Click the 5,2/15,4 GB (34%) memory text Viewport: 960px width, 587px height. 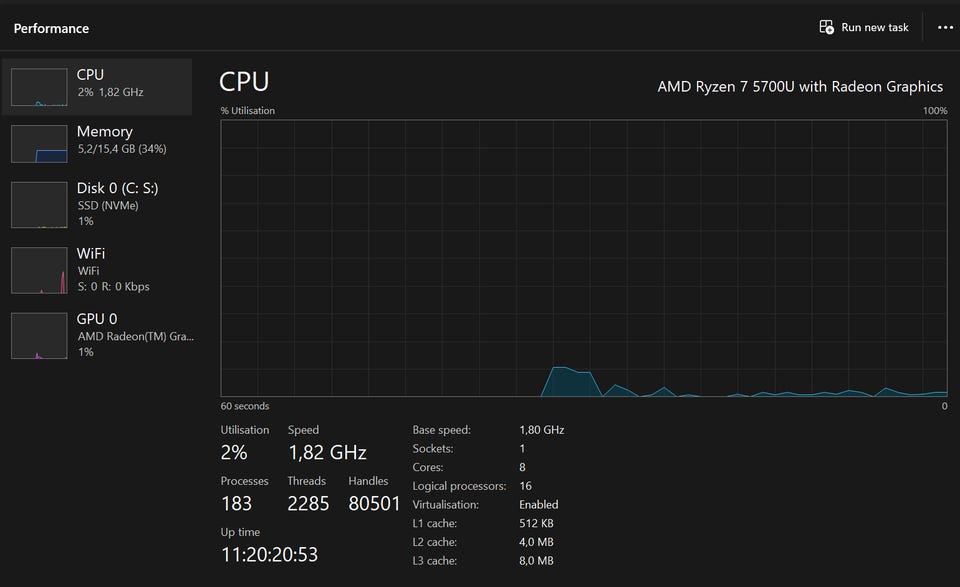pyautogui.click(x=122, y=149)
